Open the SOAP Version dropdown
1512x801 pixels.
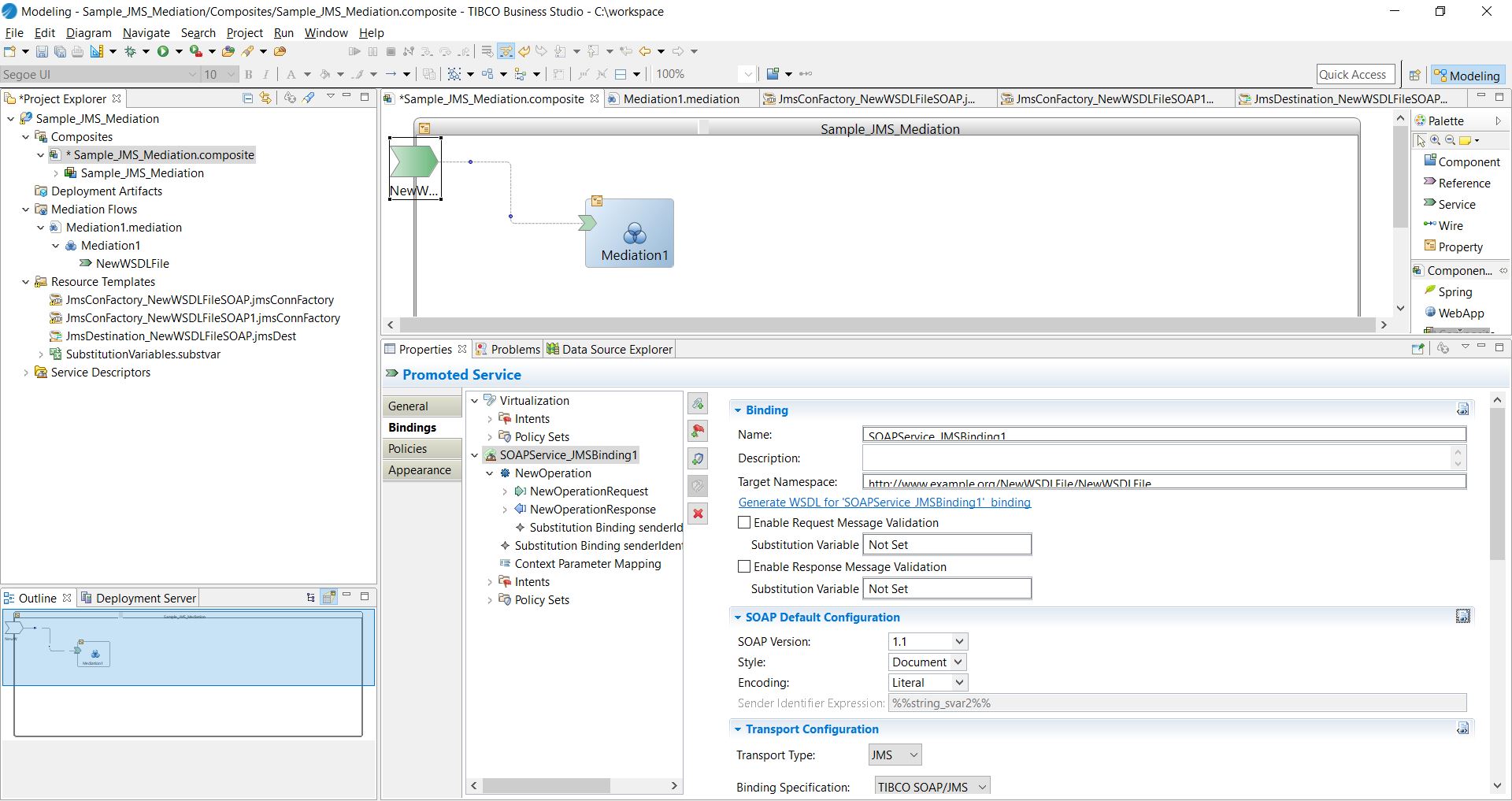click(x=928, y=641)
